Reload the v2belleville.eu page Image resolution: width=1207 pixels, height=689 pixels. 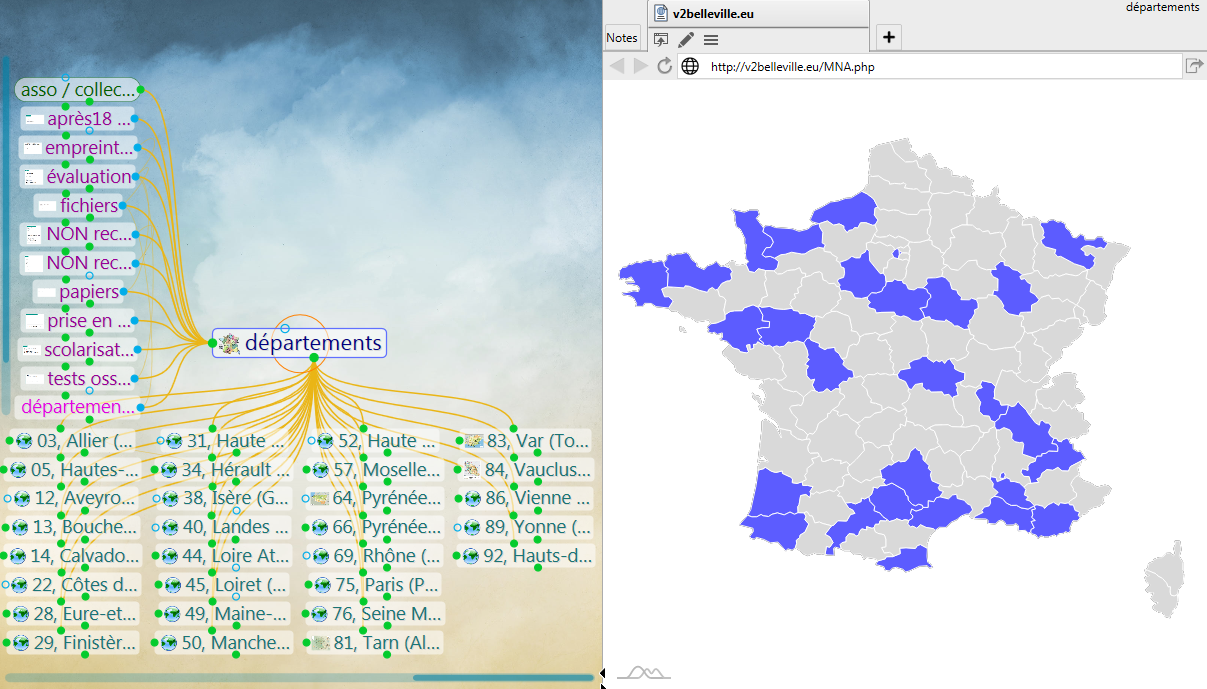[x=665, y=66]
